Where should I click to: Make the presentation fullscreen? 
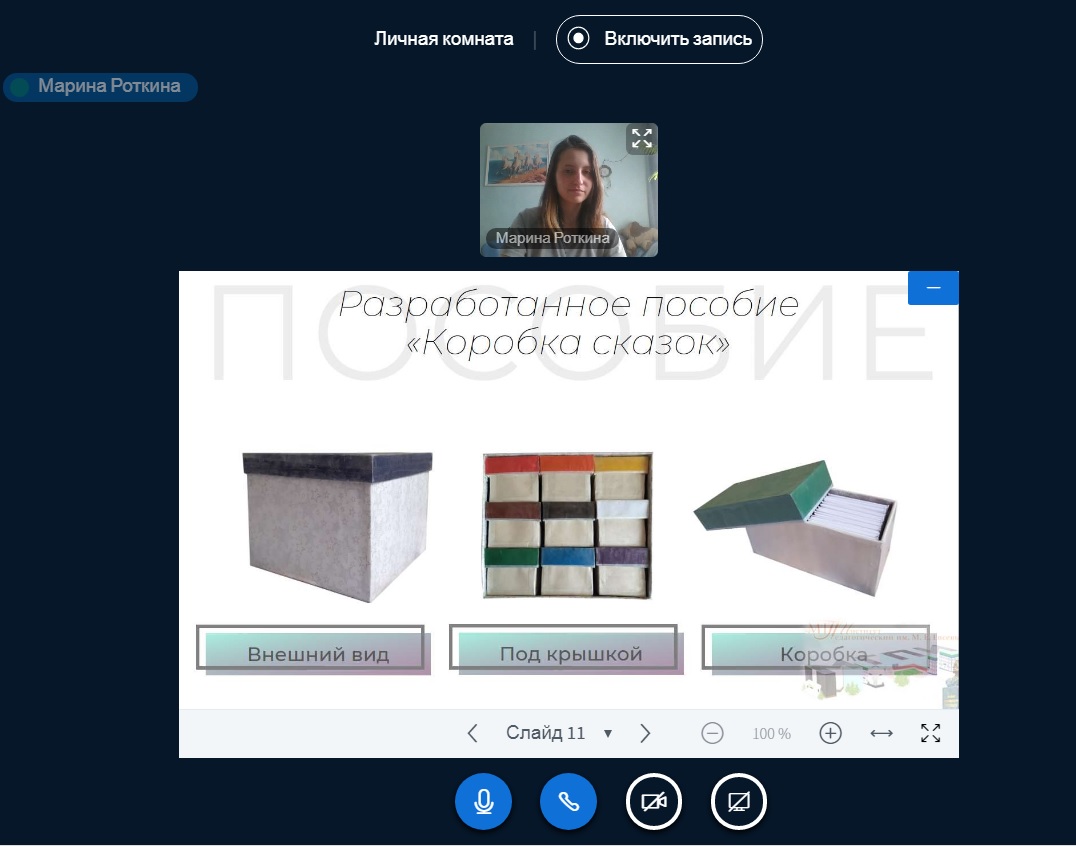[x=930, y=734]
